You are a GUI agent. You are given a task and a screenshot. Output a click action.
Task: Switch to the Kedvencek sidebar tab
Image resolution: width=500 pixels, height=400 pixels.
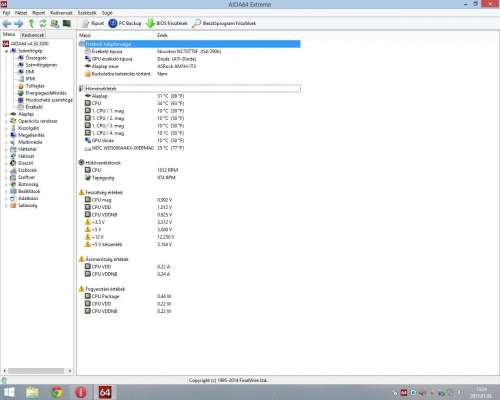tap(33, 35)
